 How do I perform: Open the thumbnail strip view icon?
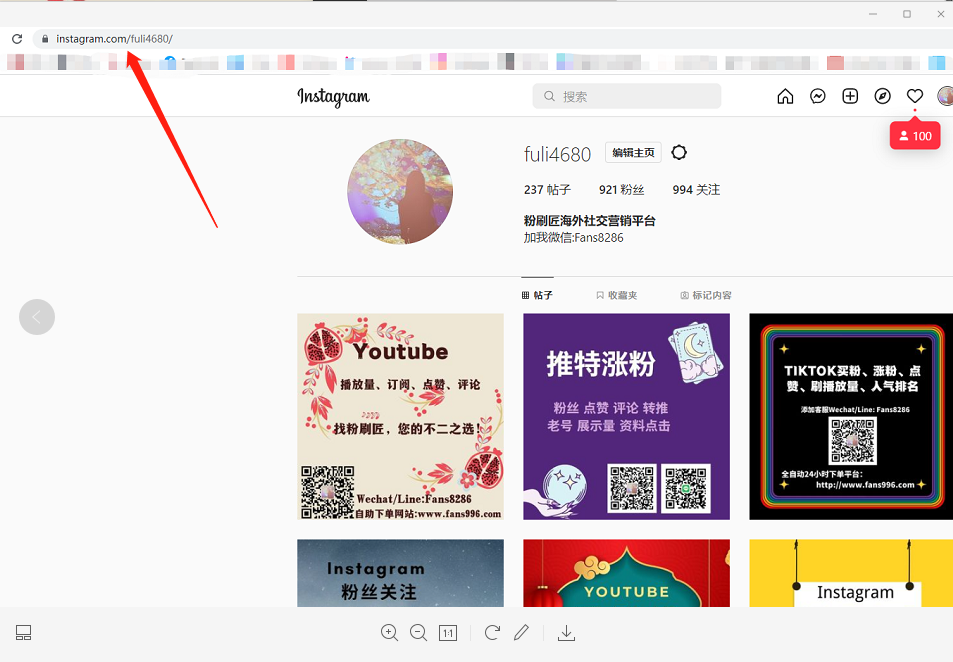coord(24,633)
